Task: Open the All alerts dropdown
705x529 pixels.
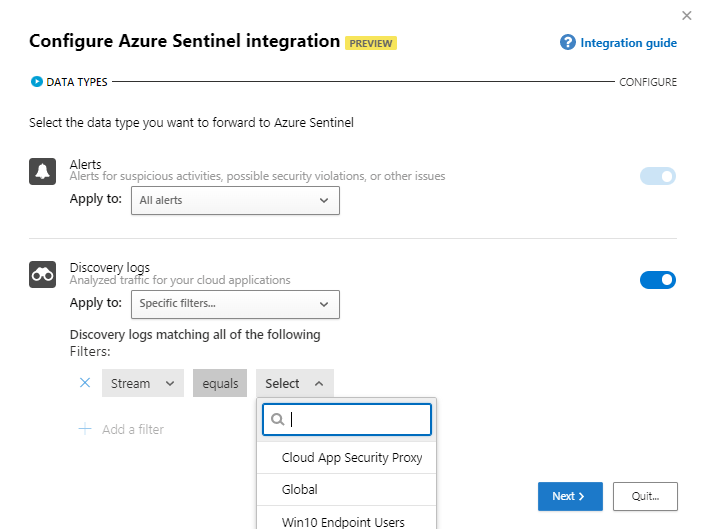Action: coord(235,200)
